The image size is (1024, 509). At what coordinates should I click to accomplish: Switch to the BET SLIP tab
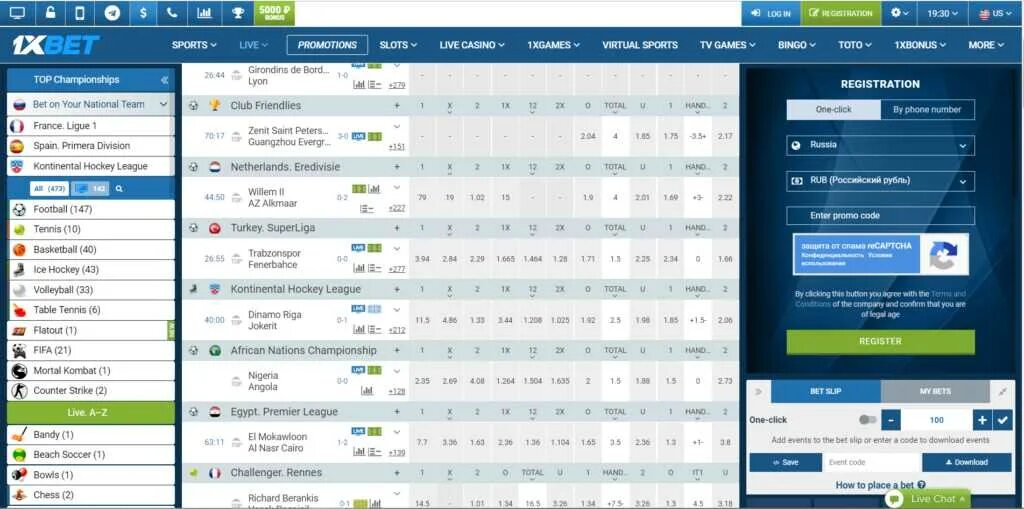[825, 391]
